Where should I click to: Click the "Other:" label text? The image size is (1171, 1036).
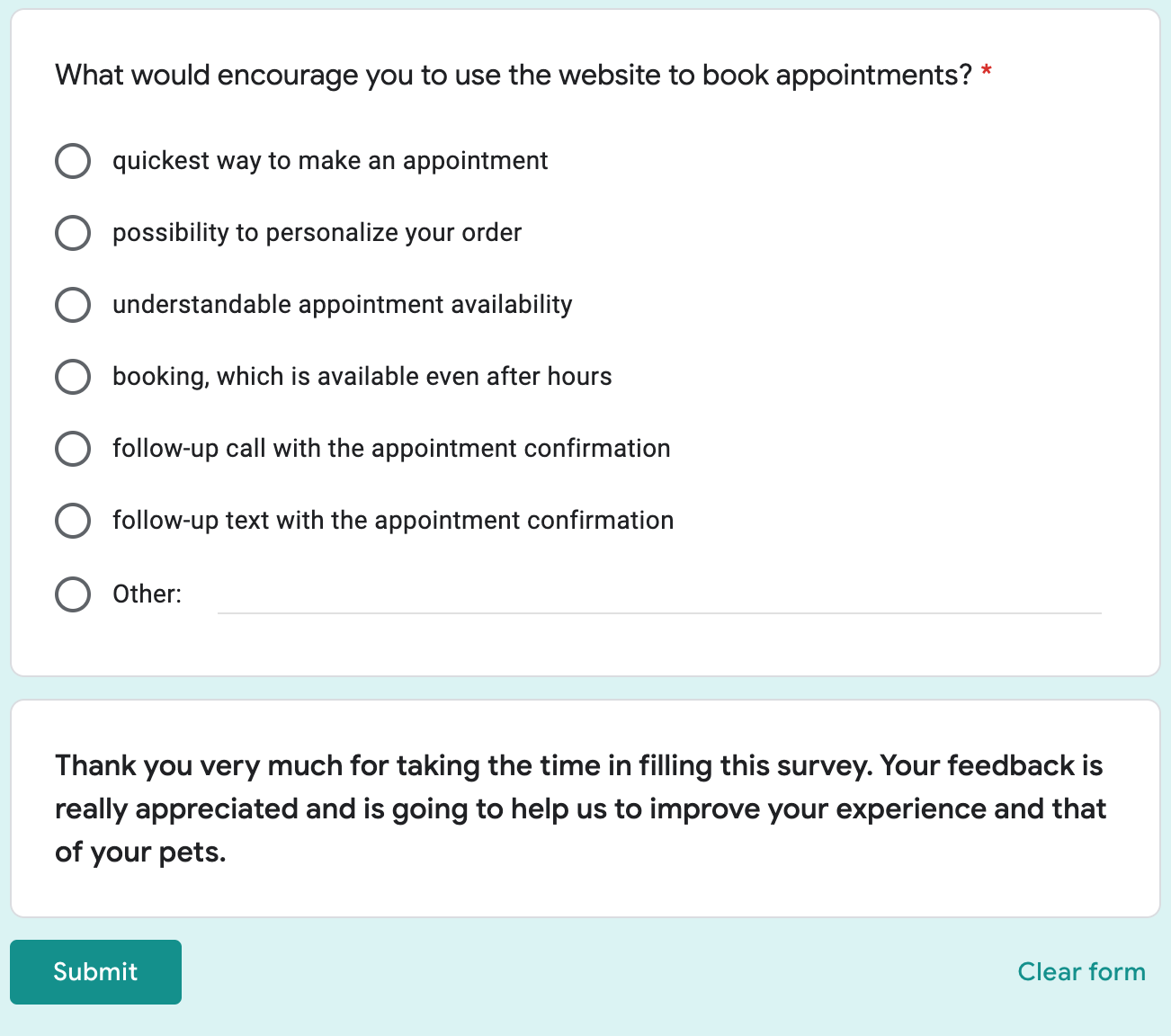click(x=147, y=594)
